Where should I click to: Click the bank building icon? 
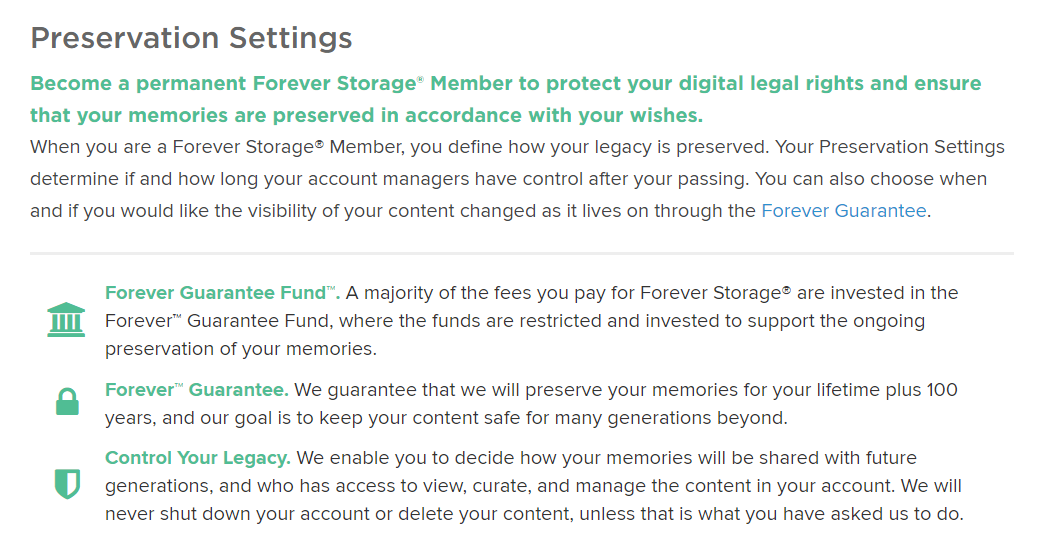[66, 320]
